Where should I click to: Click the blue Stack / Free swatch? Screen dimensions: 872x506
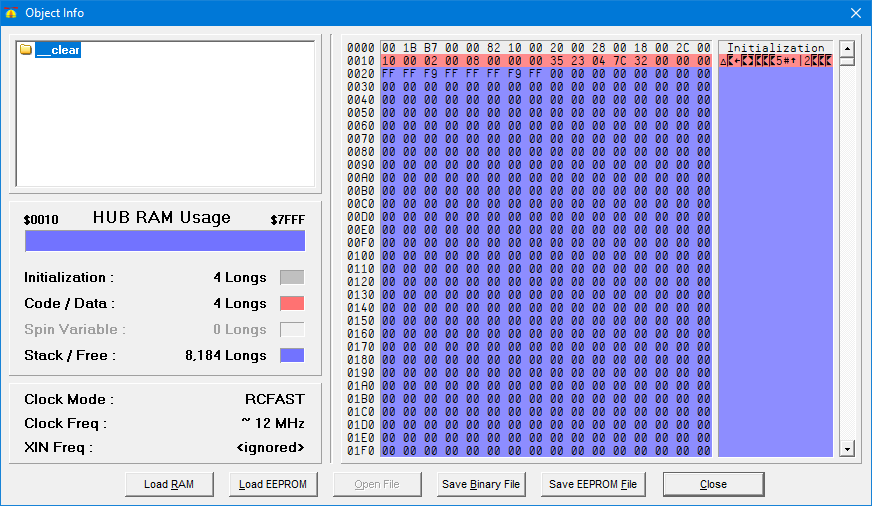point(292,356)
